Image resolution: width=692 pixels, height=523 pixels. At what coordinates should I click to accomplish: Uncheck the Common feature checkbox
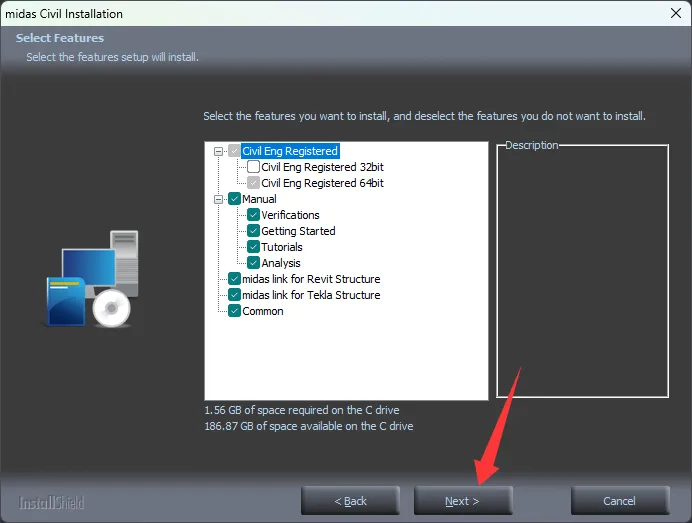point(234,311)
